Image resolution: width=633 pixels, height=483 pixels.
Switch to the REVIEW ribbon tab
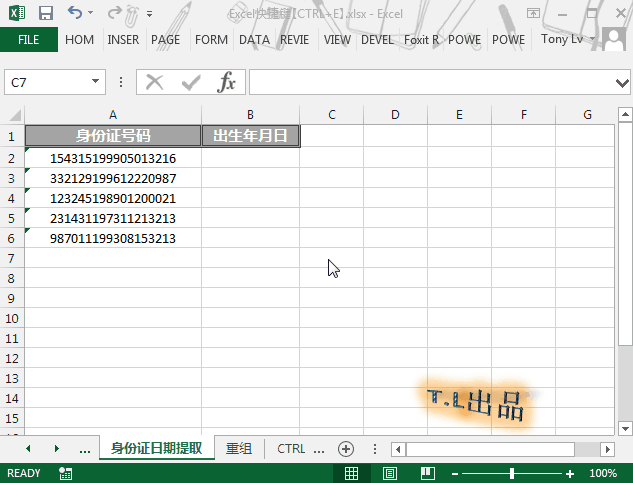(x=295, y=40)
